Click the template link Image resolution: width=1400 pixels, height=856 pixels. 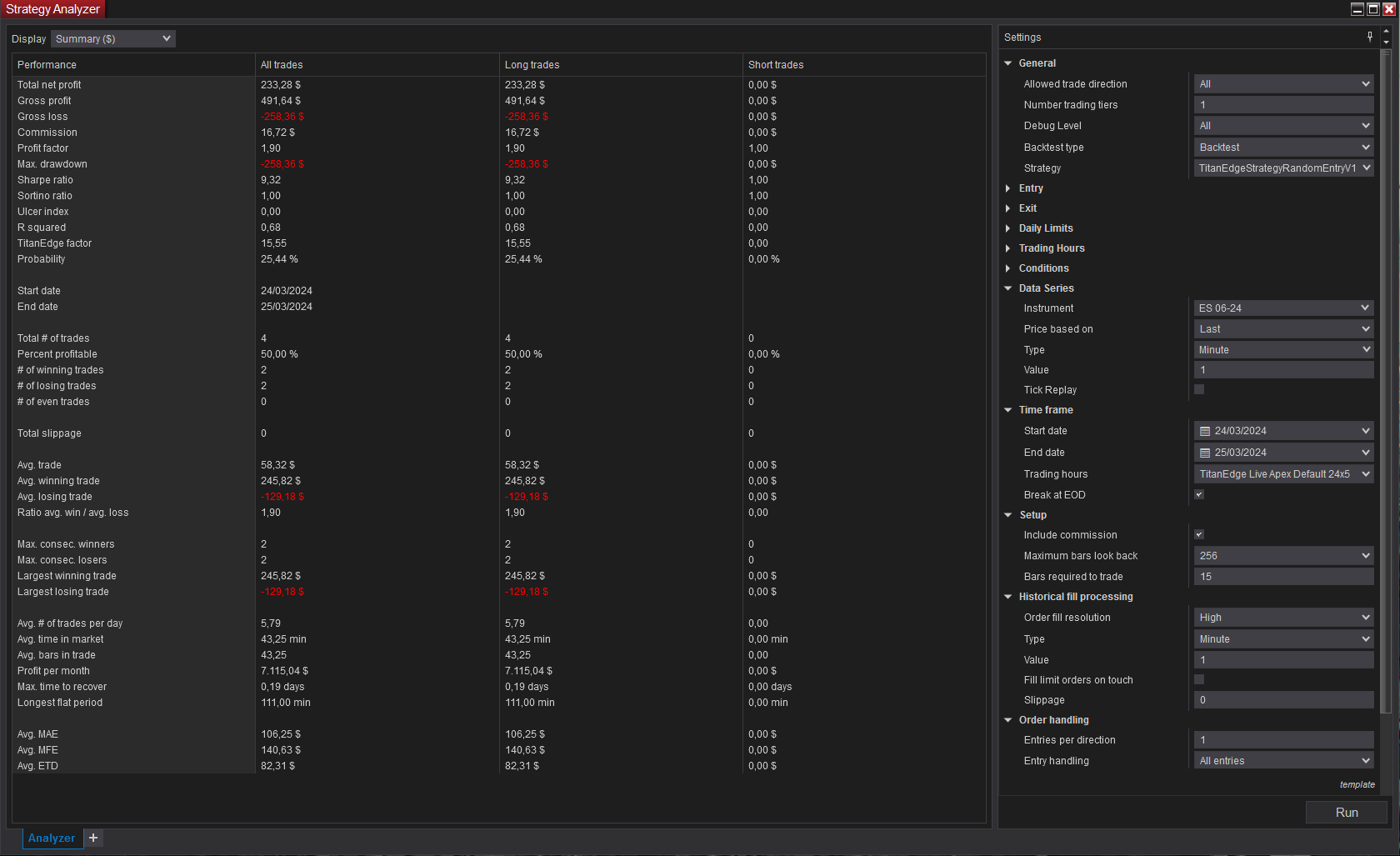click(x=1357, y=784)
